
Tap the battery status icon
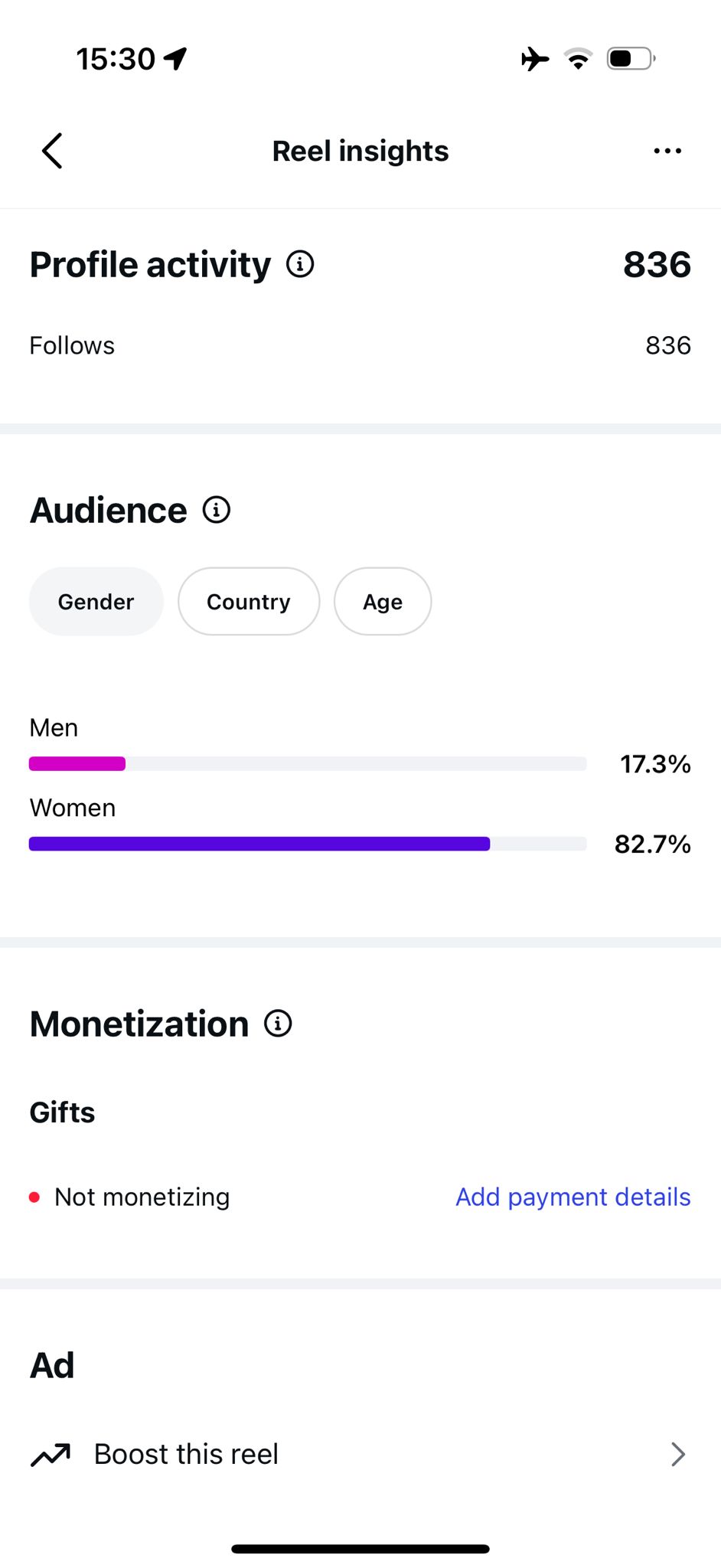tap(631, 58)
